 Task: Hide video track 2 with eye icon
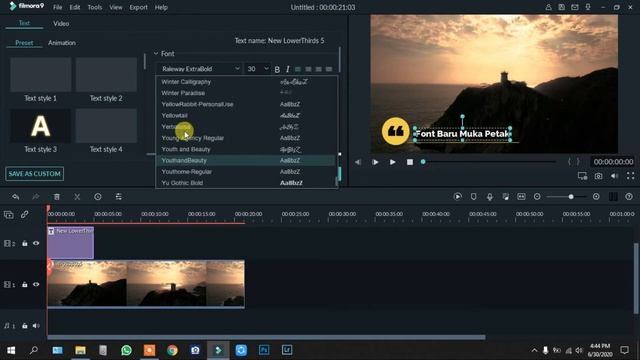point(36,244)
